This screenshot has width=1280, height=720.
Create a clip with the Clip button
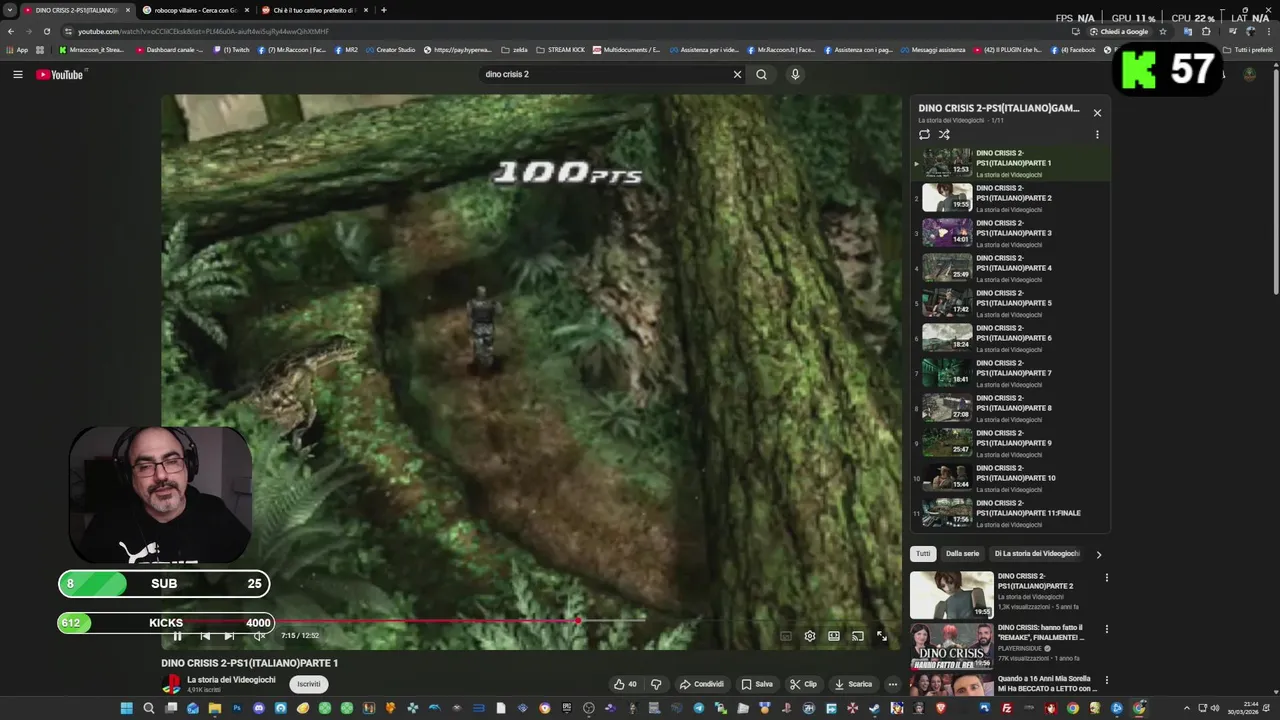pos(803,684)
